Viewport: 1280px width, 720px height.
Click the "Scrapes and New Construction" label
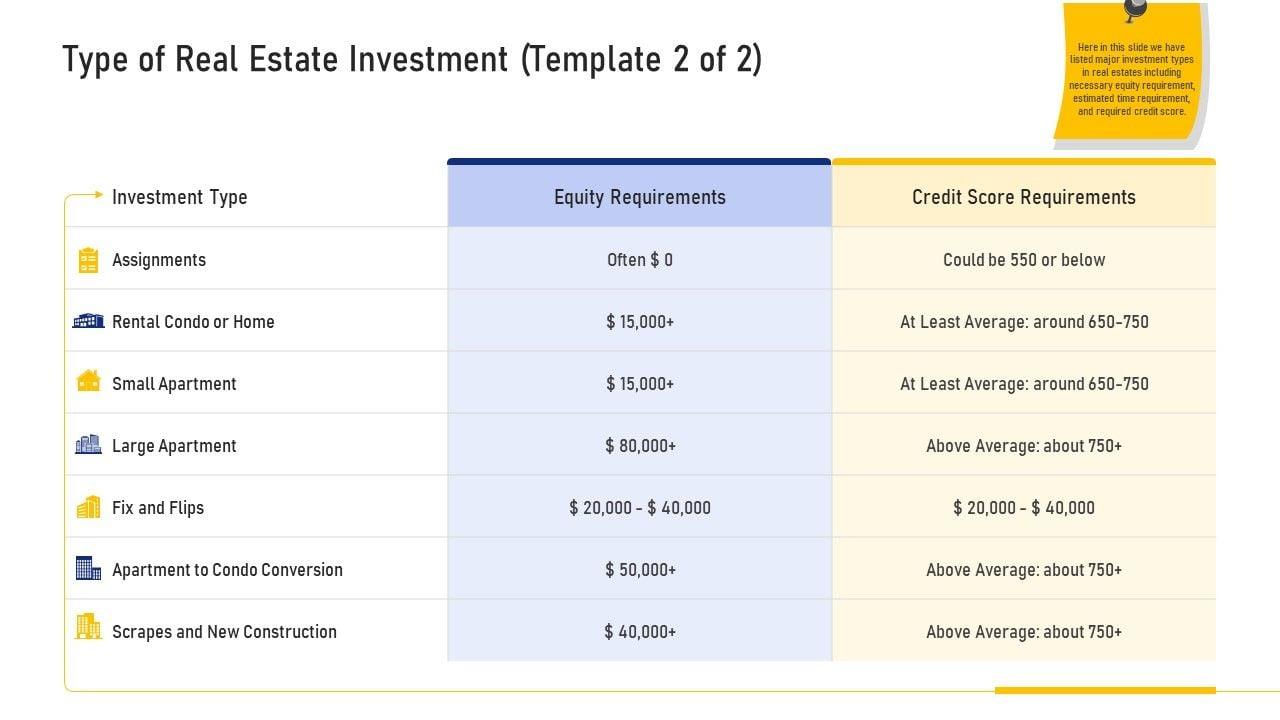coord(224,632)
